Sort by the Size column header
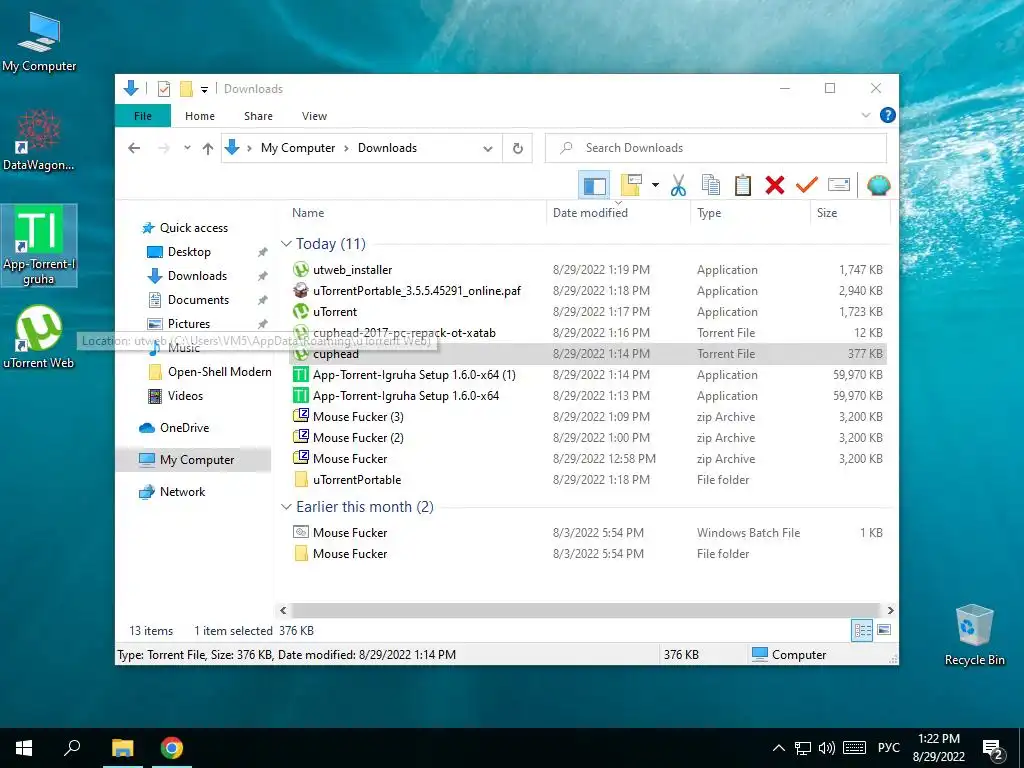The height and width of the screenshot is (768, 1024). (850, 213)
